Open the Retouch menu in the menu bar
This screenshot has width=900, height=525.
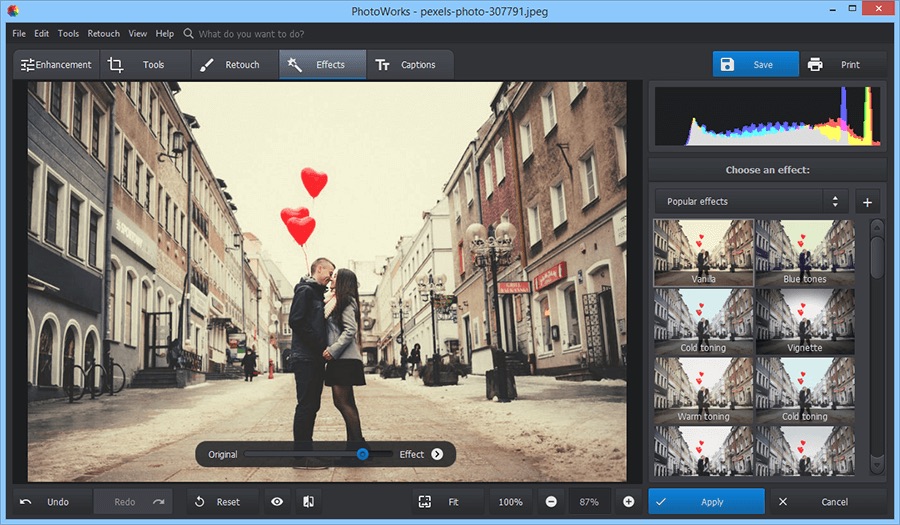coord(104,33)
